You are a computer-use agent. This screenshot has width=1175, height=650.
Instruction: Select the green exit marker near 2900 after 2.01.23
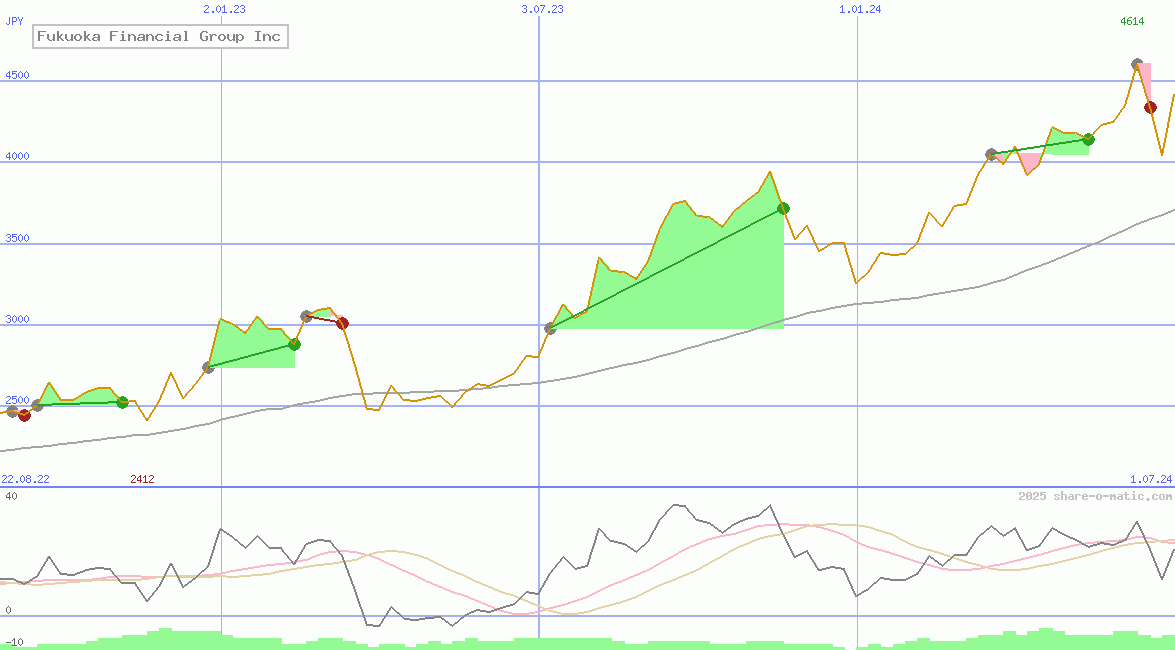[294, 345]
